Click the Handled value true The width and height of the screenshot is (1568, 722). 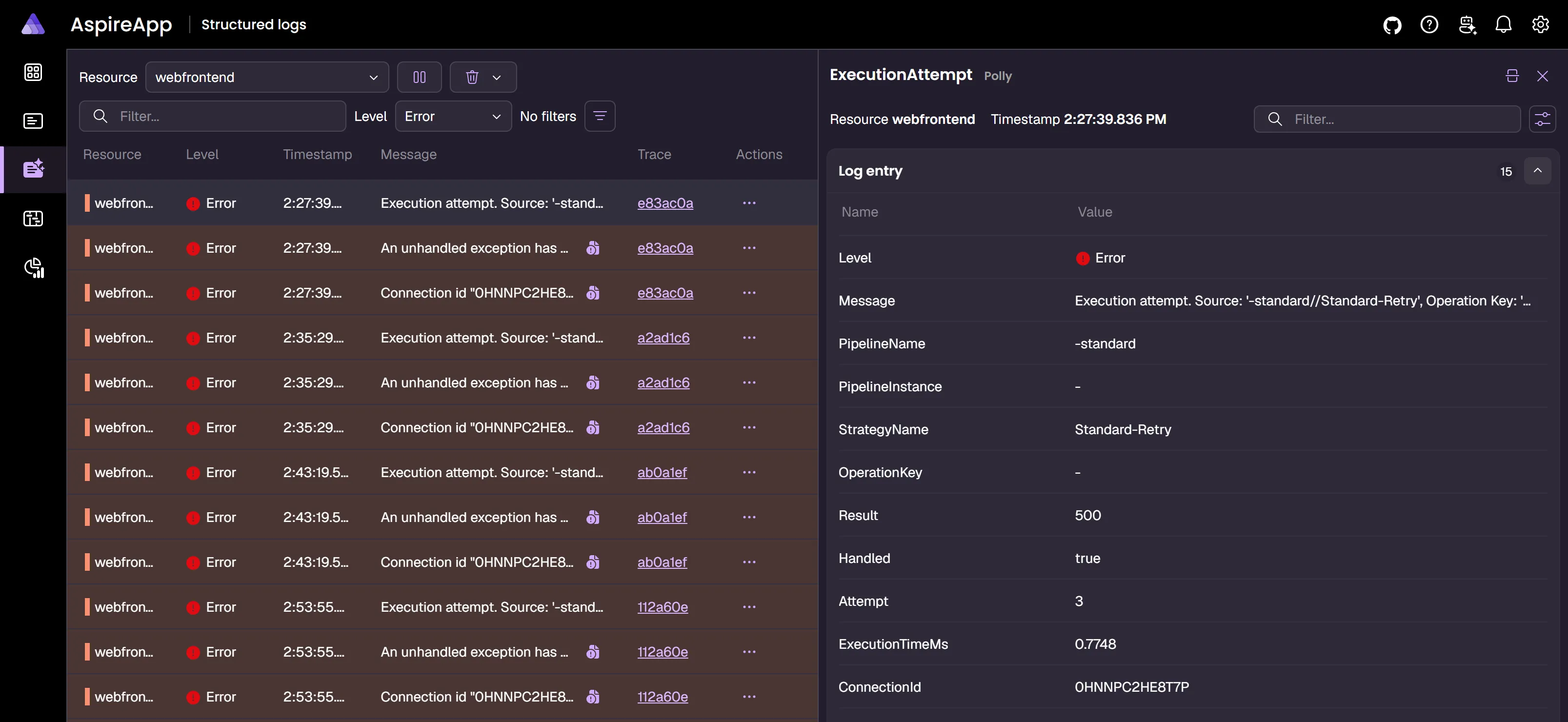(x=1087, y=558)
